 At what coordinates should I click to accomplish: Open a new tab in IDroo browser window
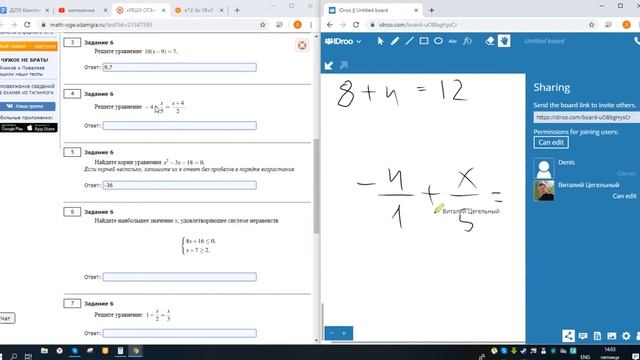pos(431,10)
